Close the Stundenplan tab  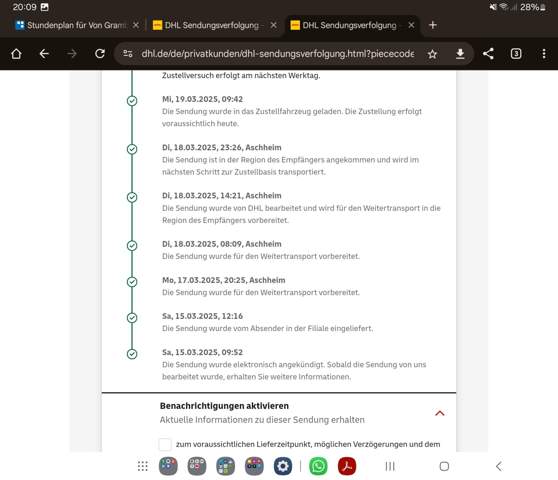coord(136,25)
